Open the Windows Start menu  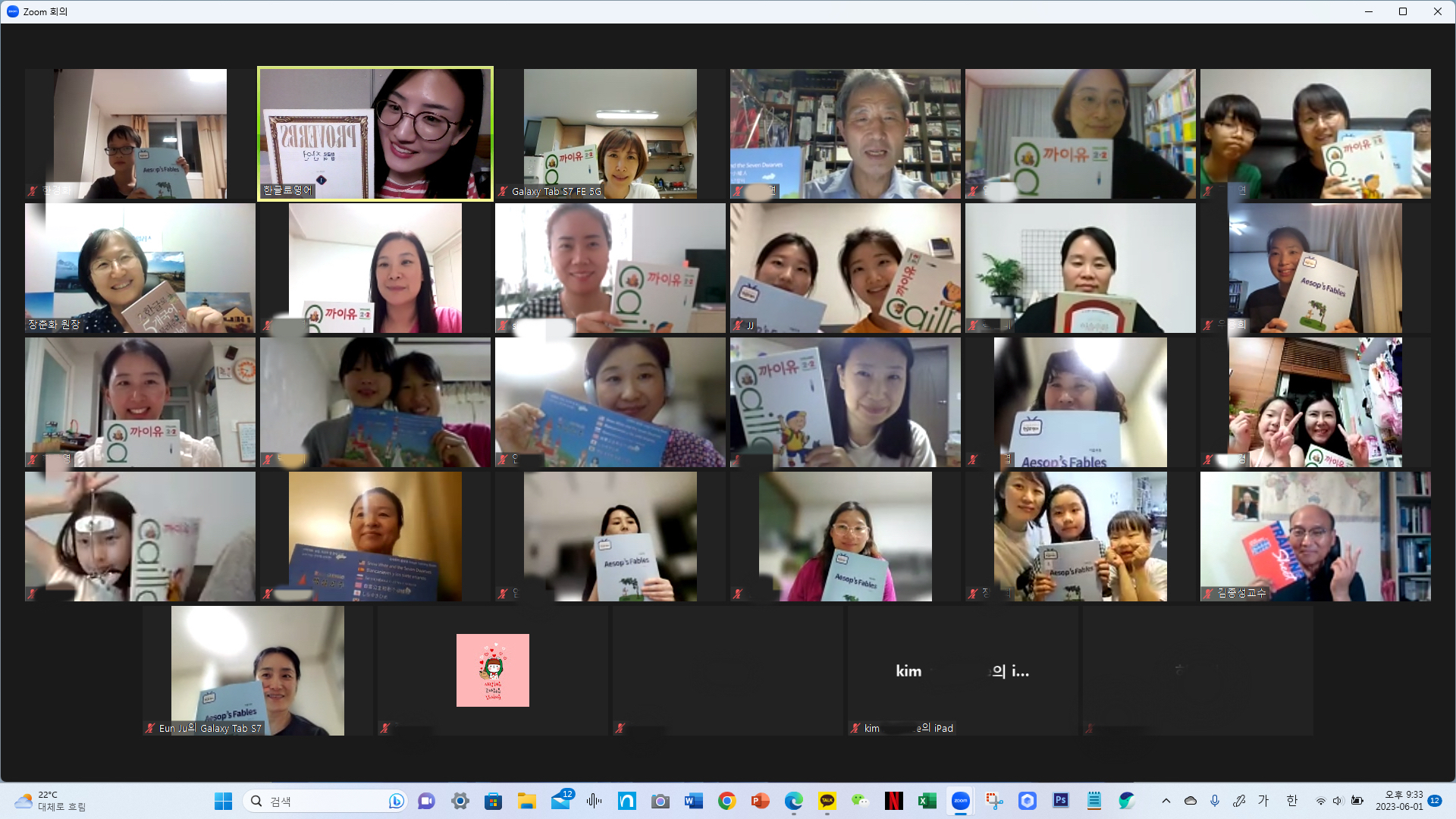click(x=223, y=801)
